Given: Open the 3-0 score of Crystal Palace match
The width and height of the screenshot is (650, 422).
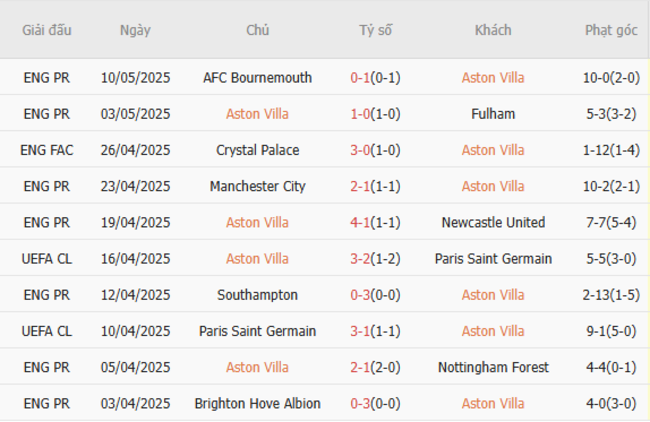Looking at the screenshot, I should (360, 150).
